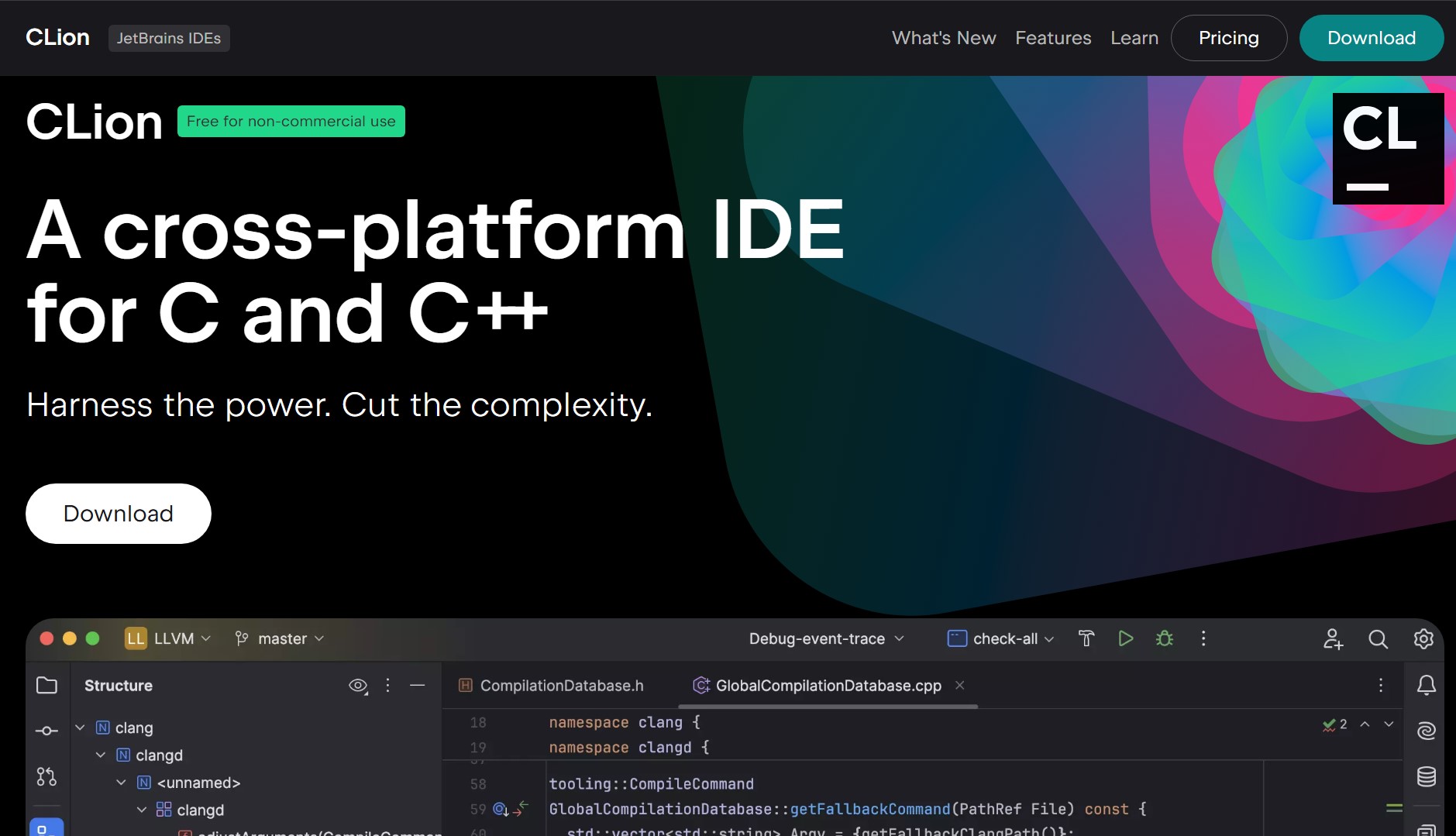The image size is (1456, 836).
Task: Open the check-all run target dropdown
Action: pos(1014,638)
